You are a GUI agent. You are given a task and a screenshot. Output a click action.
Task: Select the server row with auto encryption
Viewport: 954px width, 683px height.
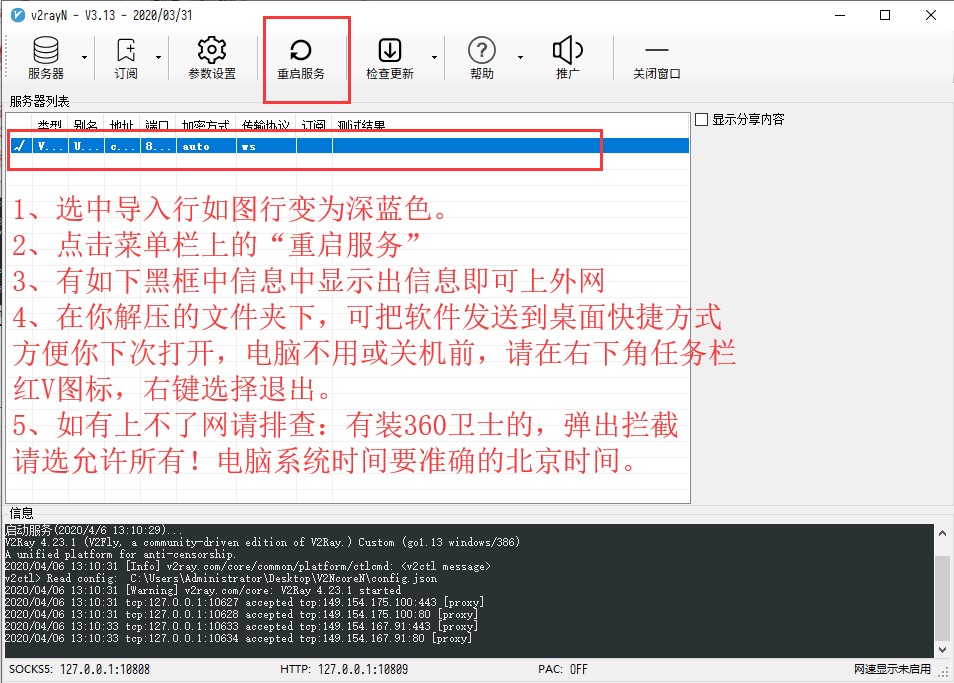(x=348, y=146)
